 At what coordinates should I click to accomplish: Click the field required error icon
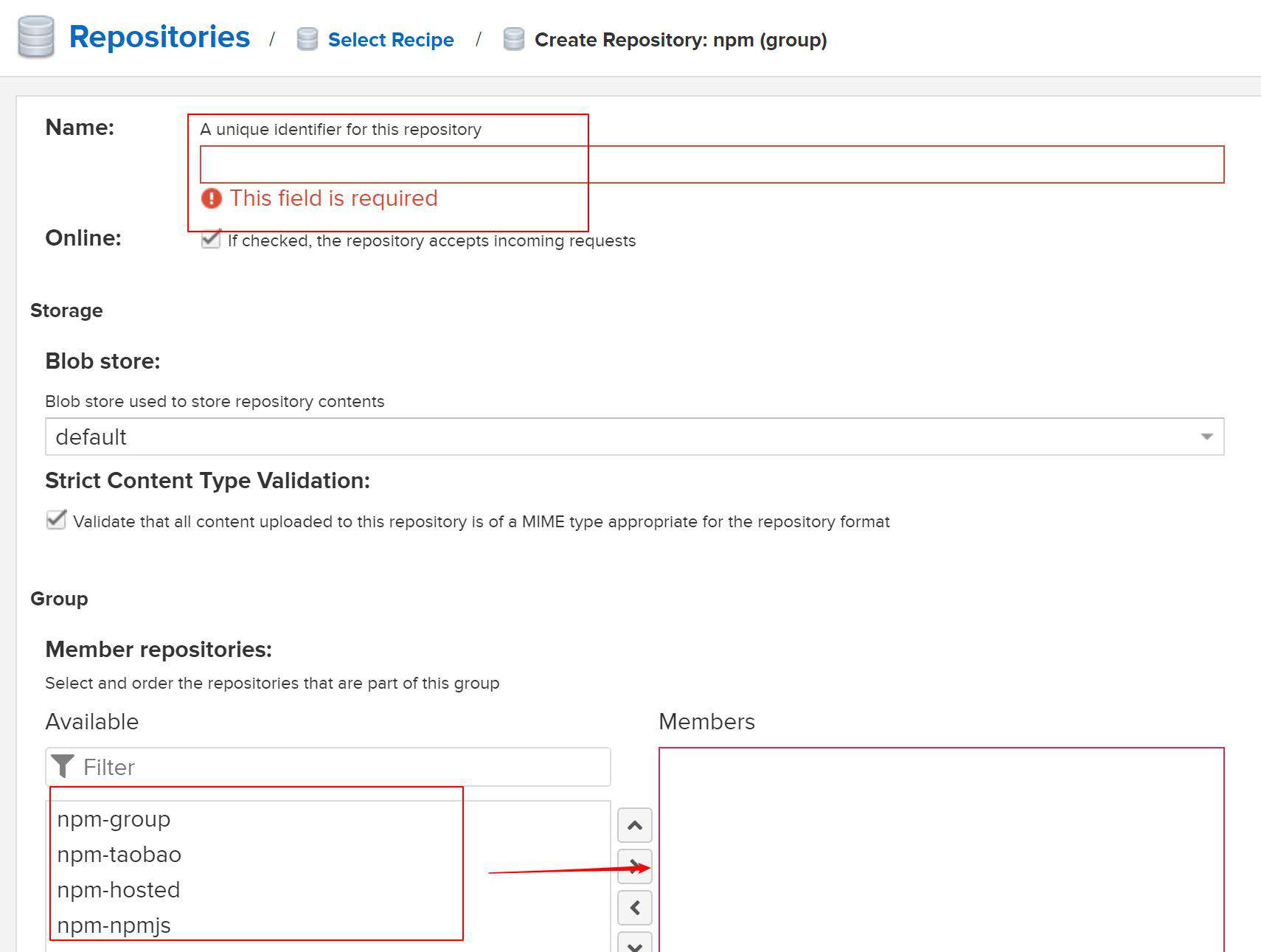212,198
